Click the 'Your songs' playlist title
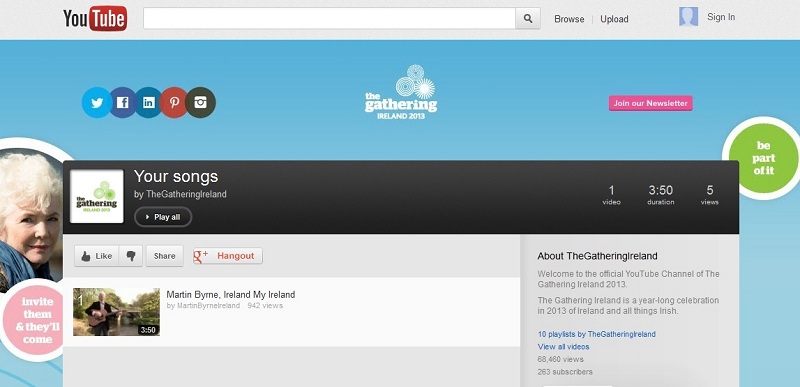The image size is (800, 387). pos(176,176)
